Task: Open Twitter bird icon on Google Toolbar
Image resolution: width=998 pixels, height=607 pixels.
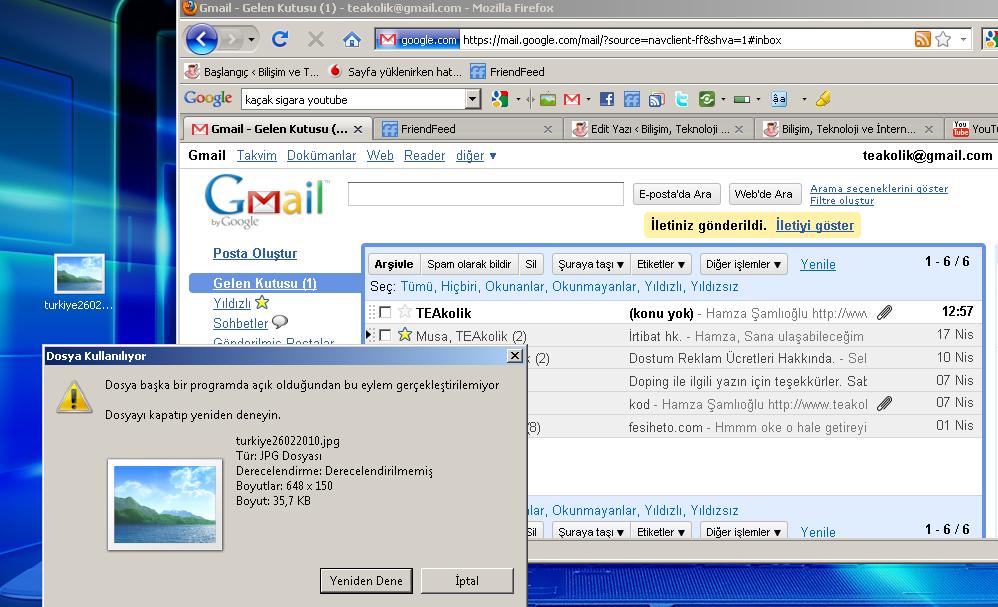Action: [x=682, y=99]
